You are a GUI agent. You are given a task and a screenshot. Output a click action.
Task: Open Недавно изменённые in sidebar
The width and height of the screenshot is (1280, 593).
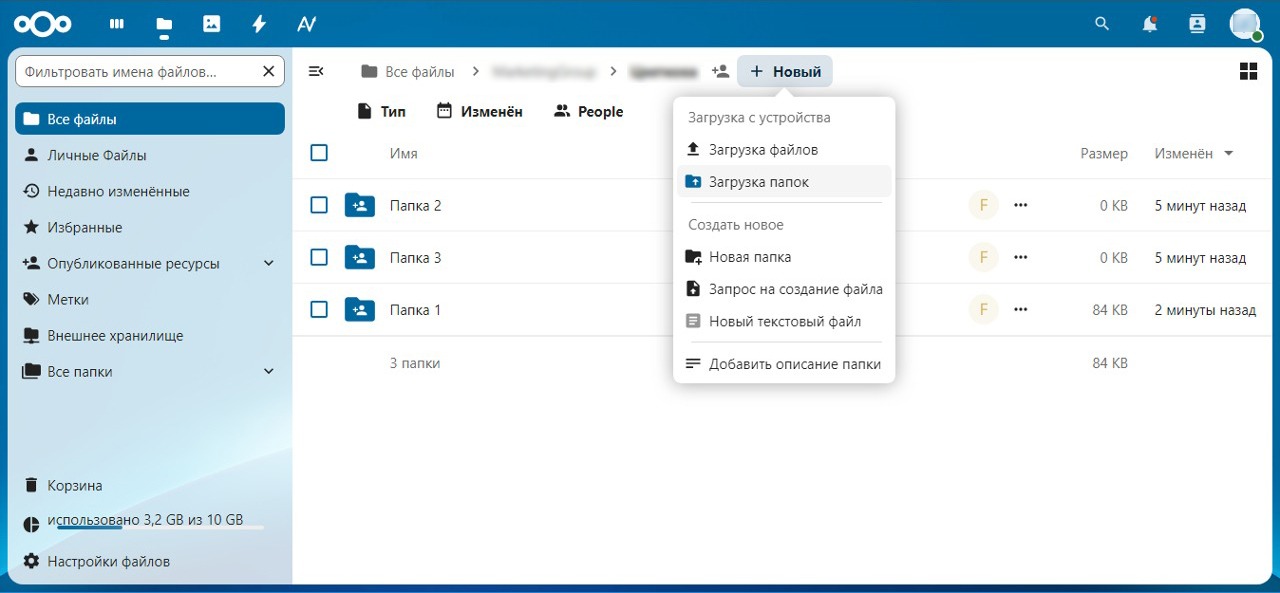pos(150,191)
